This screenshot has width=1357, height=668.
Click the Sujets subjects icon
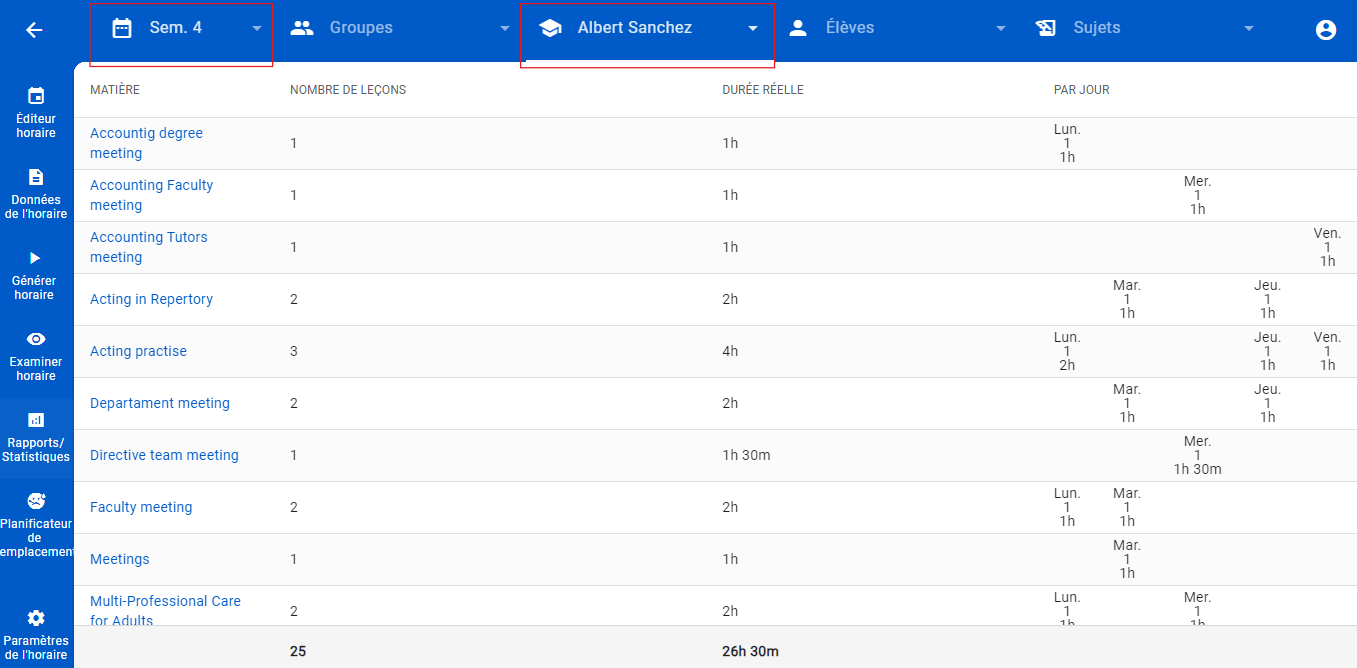coord(1046,28)
